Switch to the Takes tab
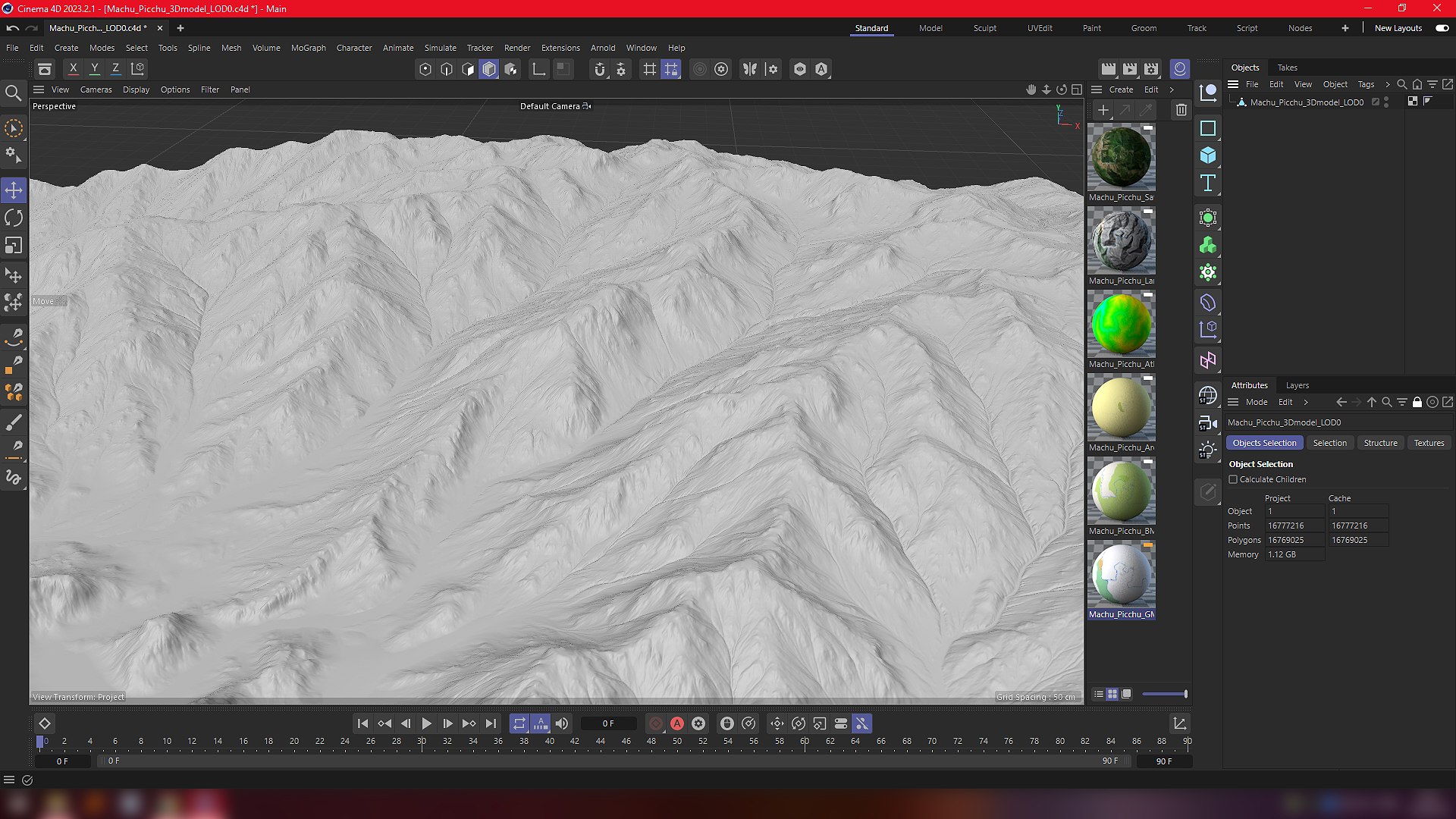This screenshot has height=819, width=1456. coord(1288,67)
